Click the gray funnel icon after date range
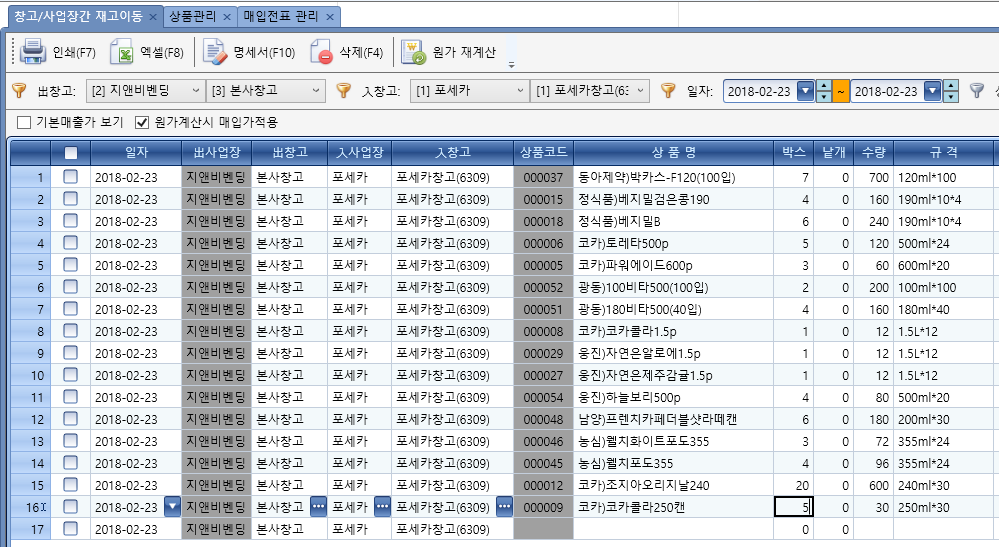Image resolution: width=1006 pixels, height=549 pixels. 976,90
